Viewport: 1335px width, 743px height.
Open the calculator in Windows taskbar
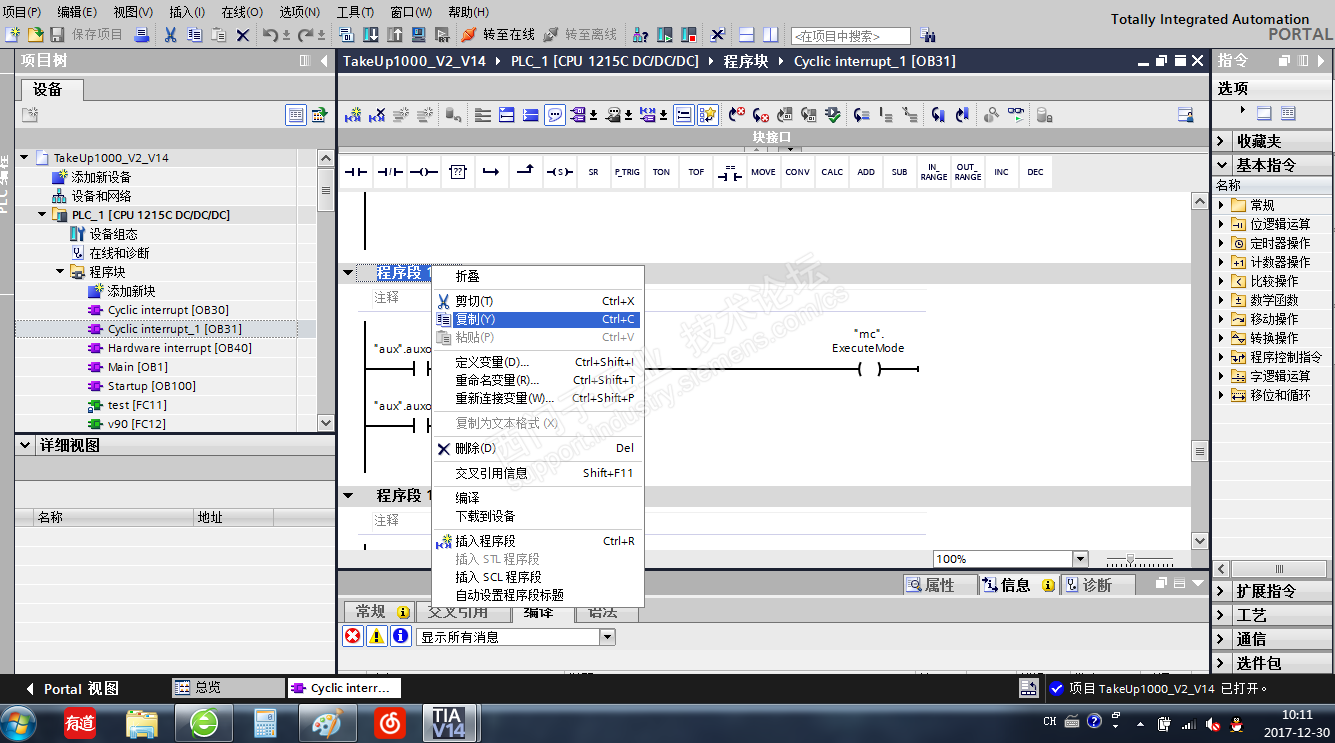coord(265,722)
